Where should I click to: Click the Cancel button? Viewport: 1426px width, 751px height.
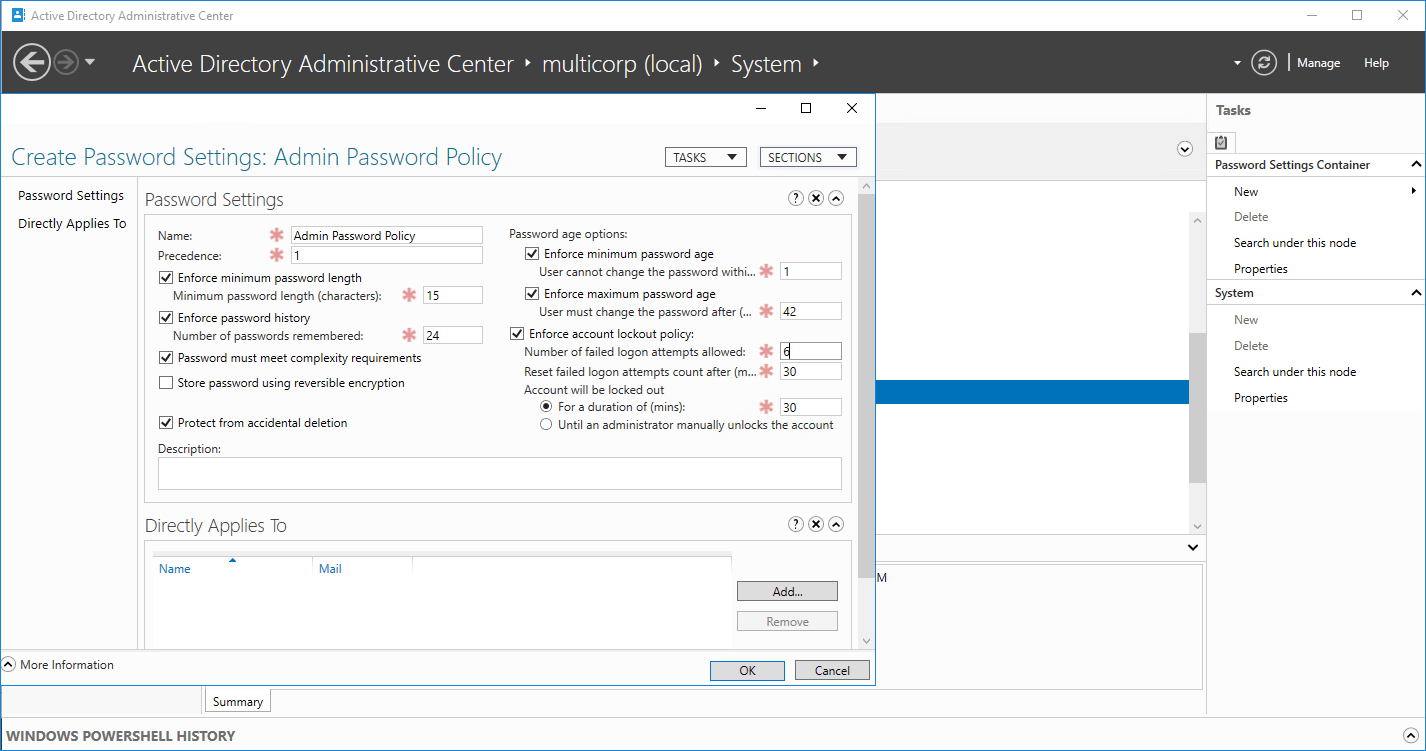tap(832, 670)
